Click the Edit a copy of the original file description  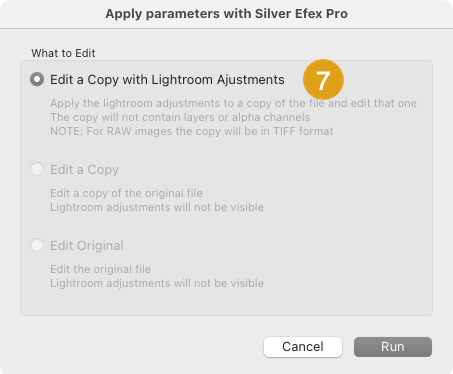coord(126,193)
